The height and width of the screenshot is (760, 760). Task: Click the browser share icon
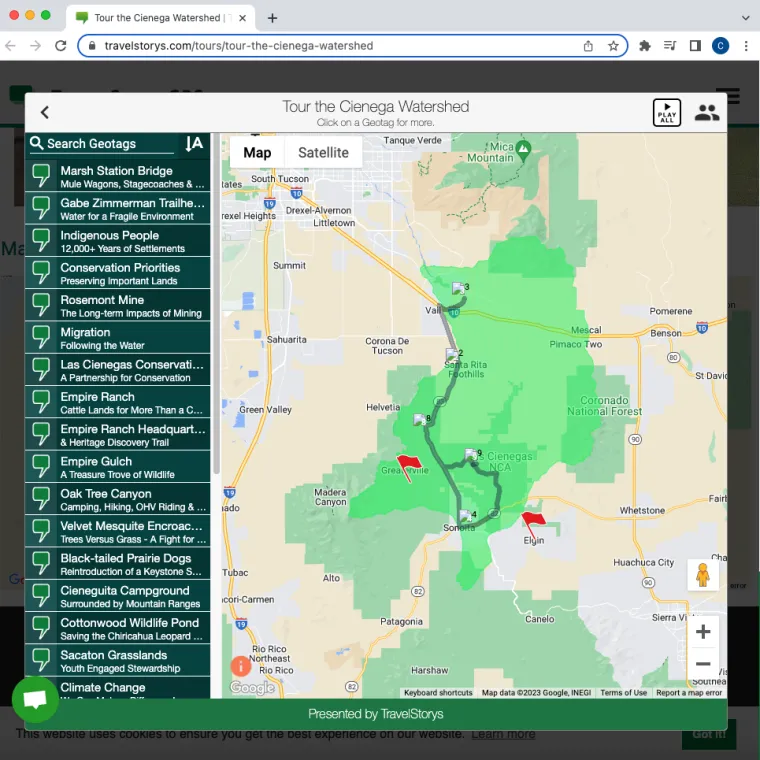[588, 46]
